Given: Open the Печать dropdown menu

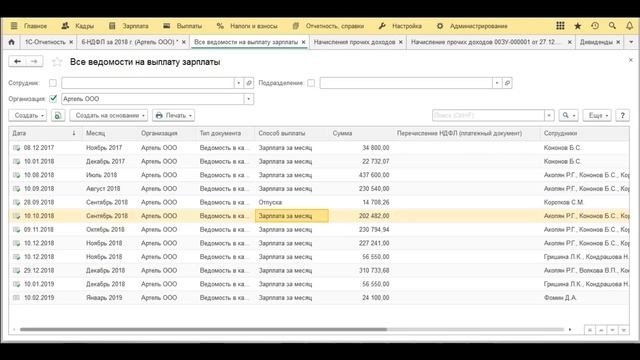Looking at the screenshot, I should pos(173,116).
